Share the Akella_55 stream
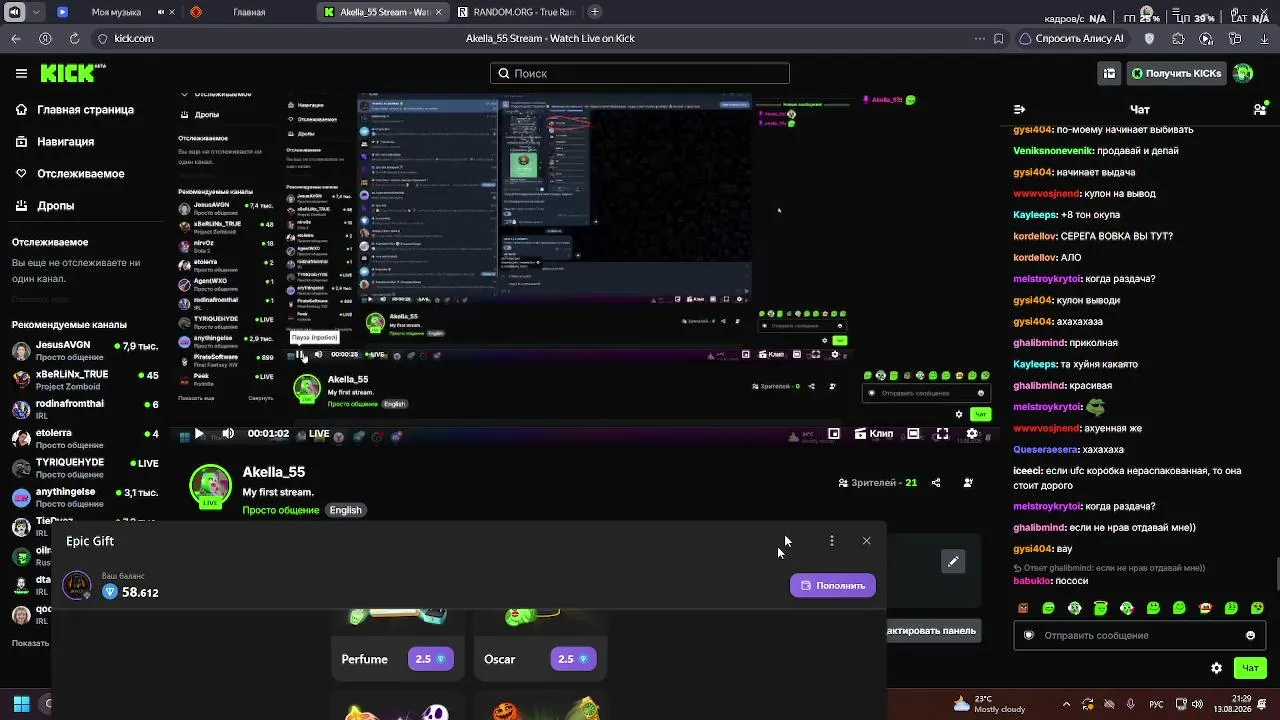 [936, 483]
